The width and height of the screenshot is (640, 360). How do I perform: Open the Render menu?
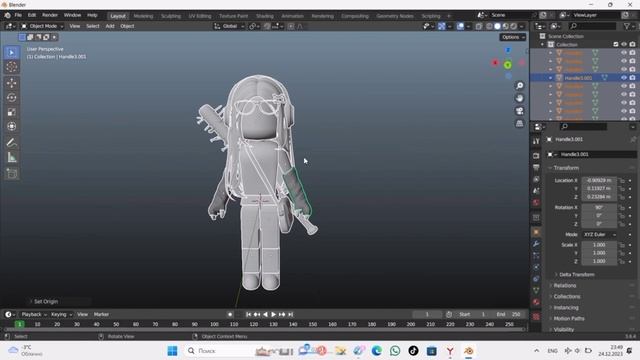50,15
